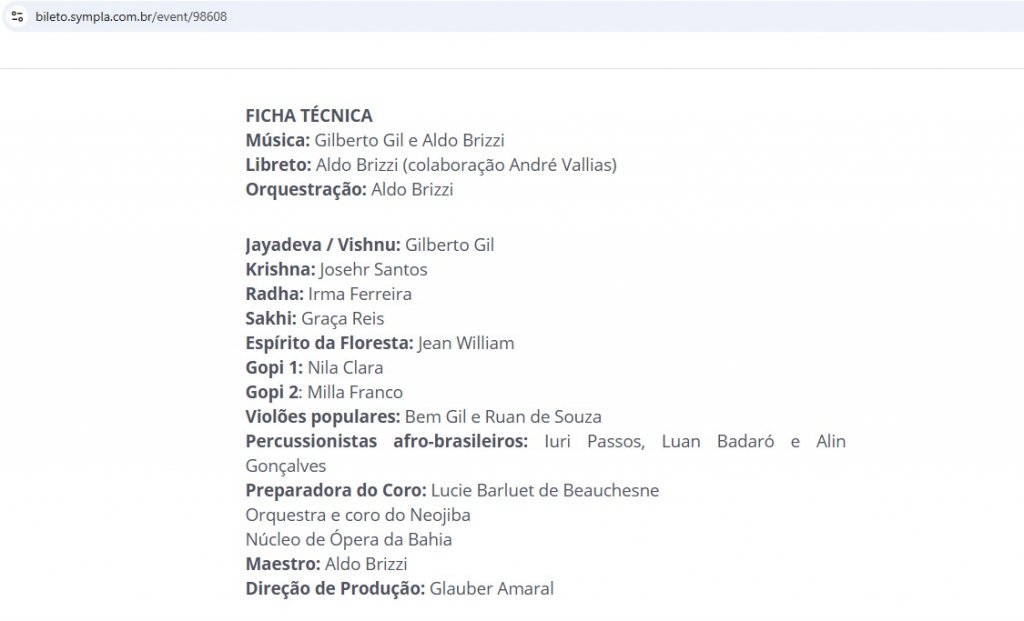Image resolution: width=1024 pixels, height=621 pixels.
Task: Click the name Lucie Barluet de Beauchesne
Action: click(x=545, y=491)
